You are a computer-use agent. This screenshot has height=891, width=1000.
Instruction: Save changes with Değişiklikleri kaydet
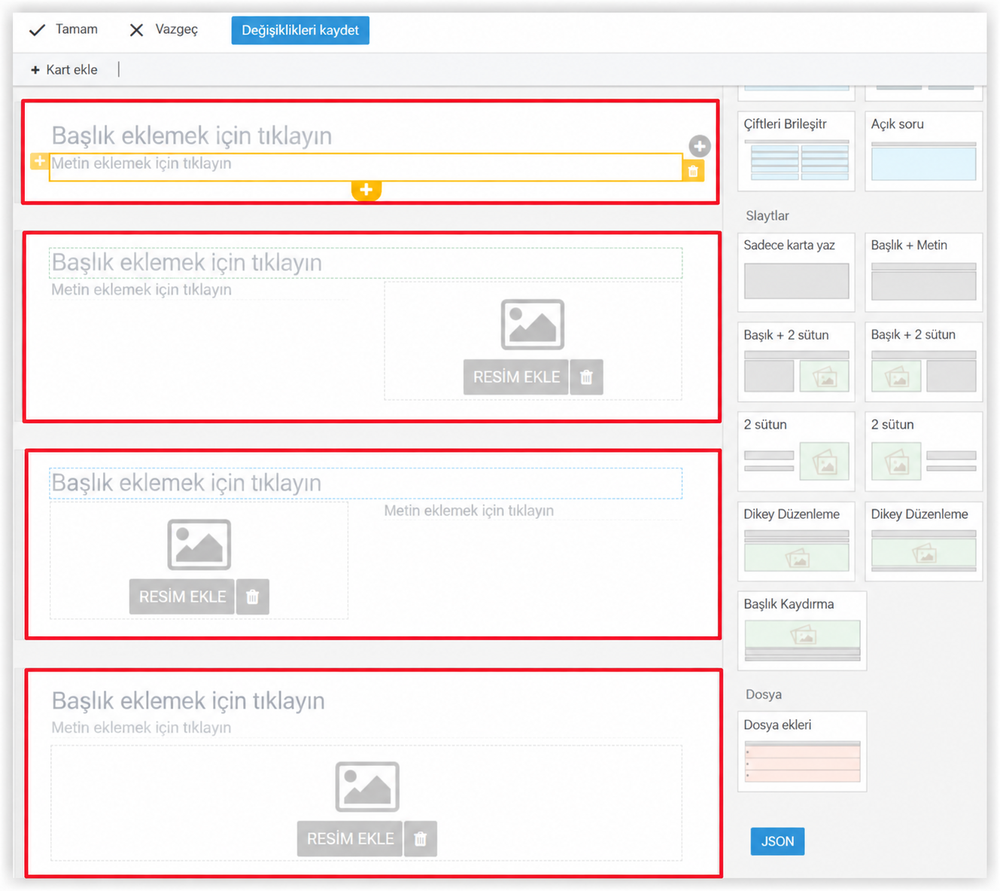click(300, 31)
